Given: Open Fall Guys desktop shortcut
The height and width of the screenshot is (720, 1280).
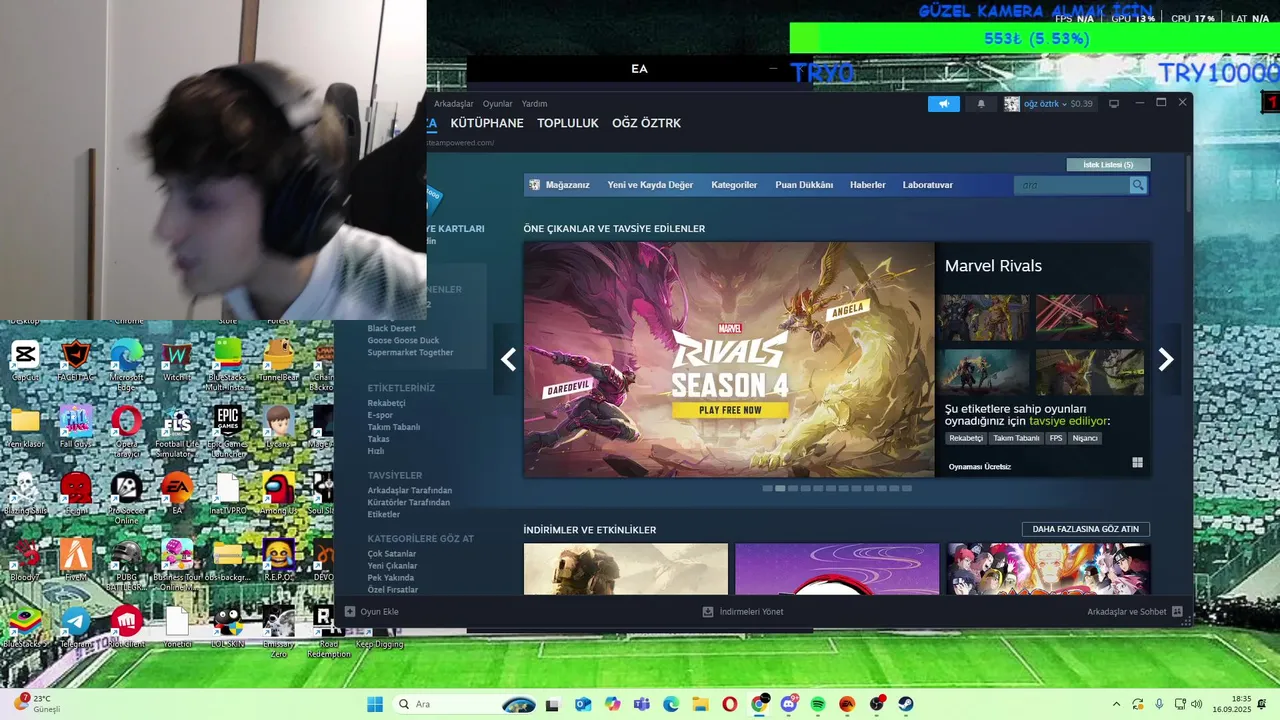Looking at the screenshot, I should pos(76,427).
